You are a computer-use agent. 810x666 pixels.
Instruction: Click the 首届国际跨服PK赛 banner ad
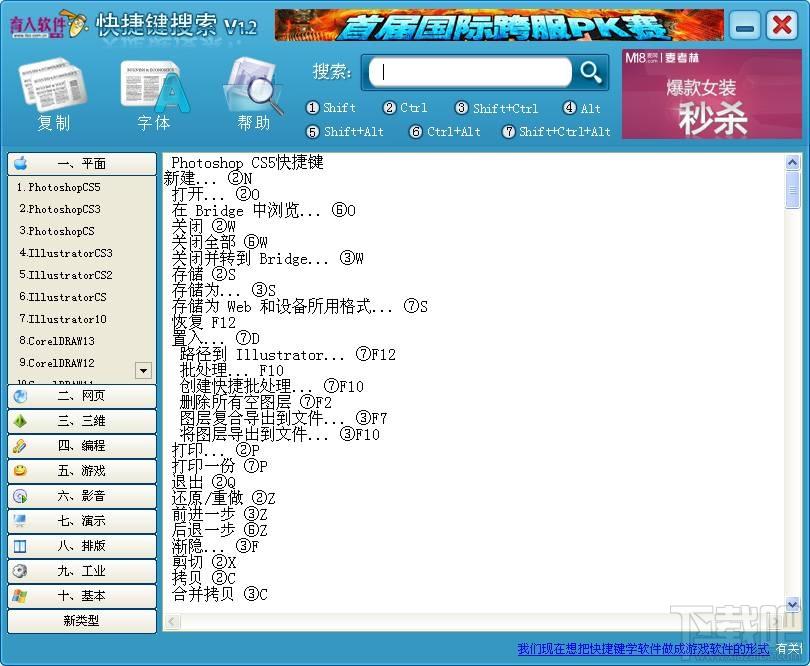tap(499, 25)
